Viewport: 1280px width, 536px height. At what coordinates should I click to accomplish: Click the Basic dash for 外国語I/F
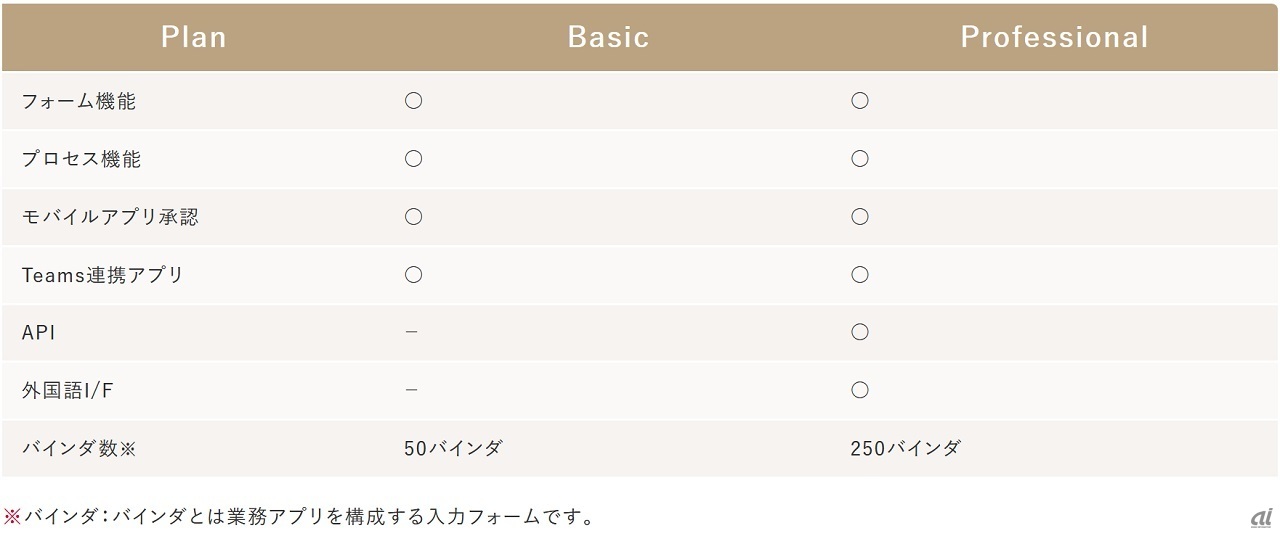[411, 390]
